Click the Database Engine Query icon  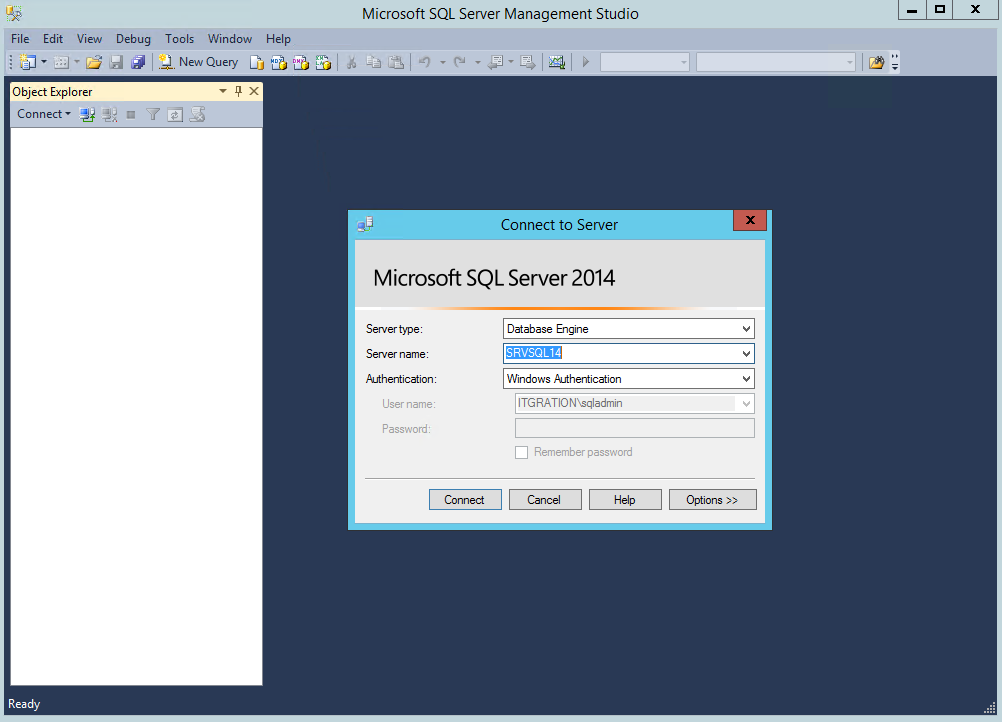coord(256,62)
